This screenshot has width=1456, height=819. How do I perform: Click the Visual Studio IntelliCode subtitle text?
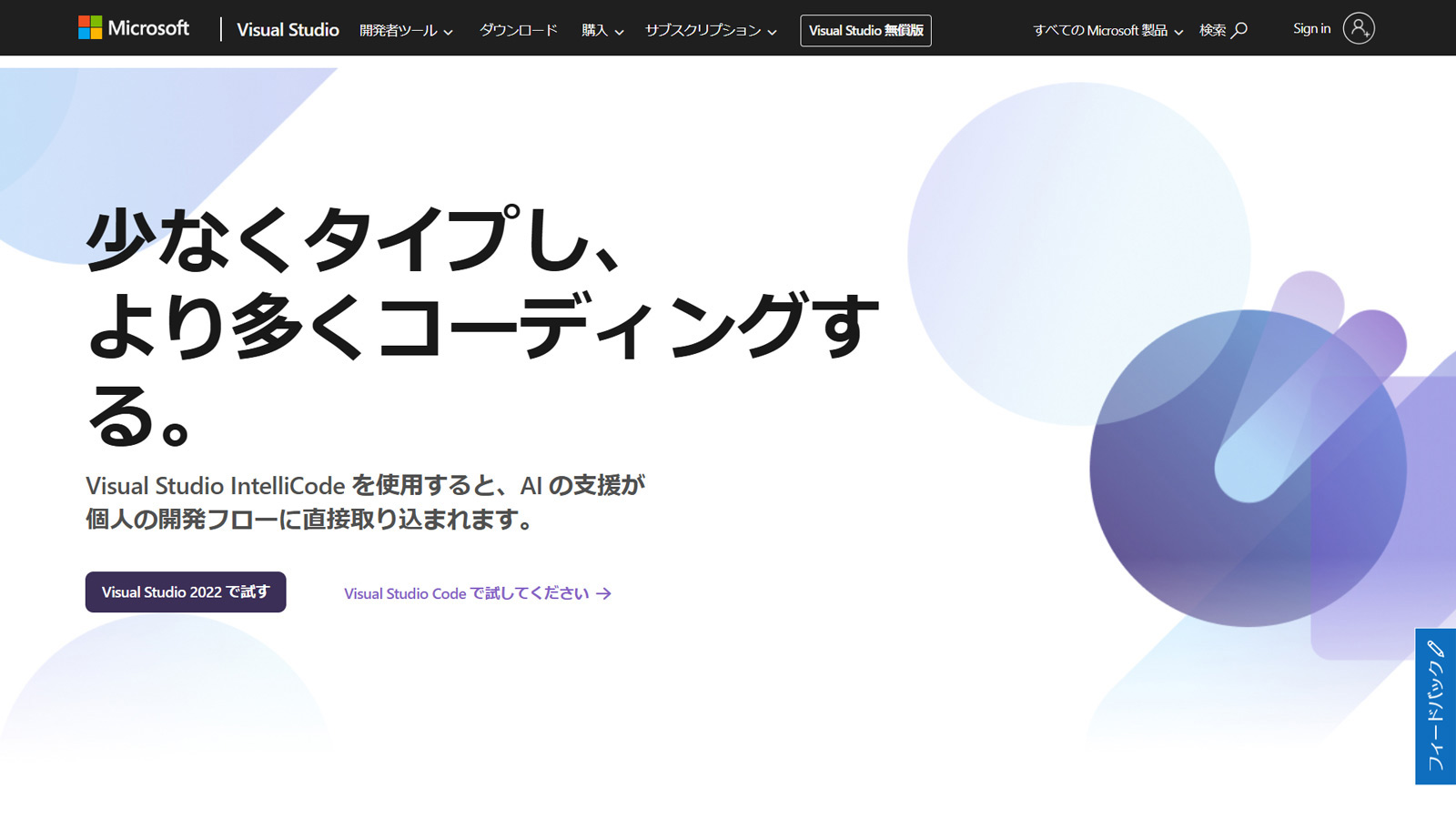coord(365,501)
